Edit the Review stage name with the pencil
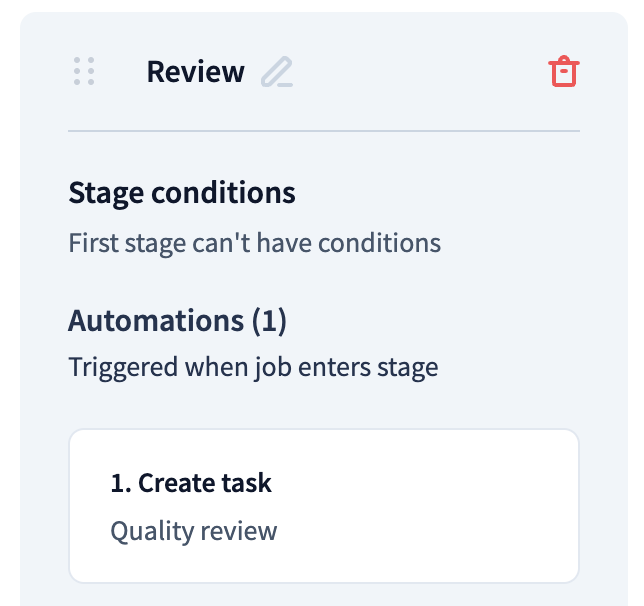644x606 pixels. point(276,72)
